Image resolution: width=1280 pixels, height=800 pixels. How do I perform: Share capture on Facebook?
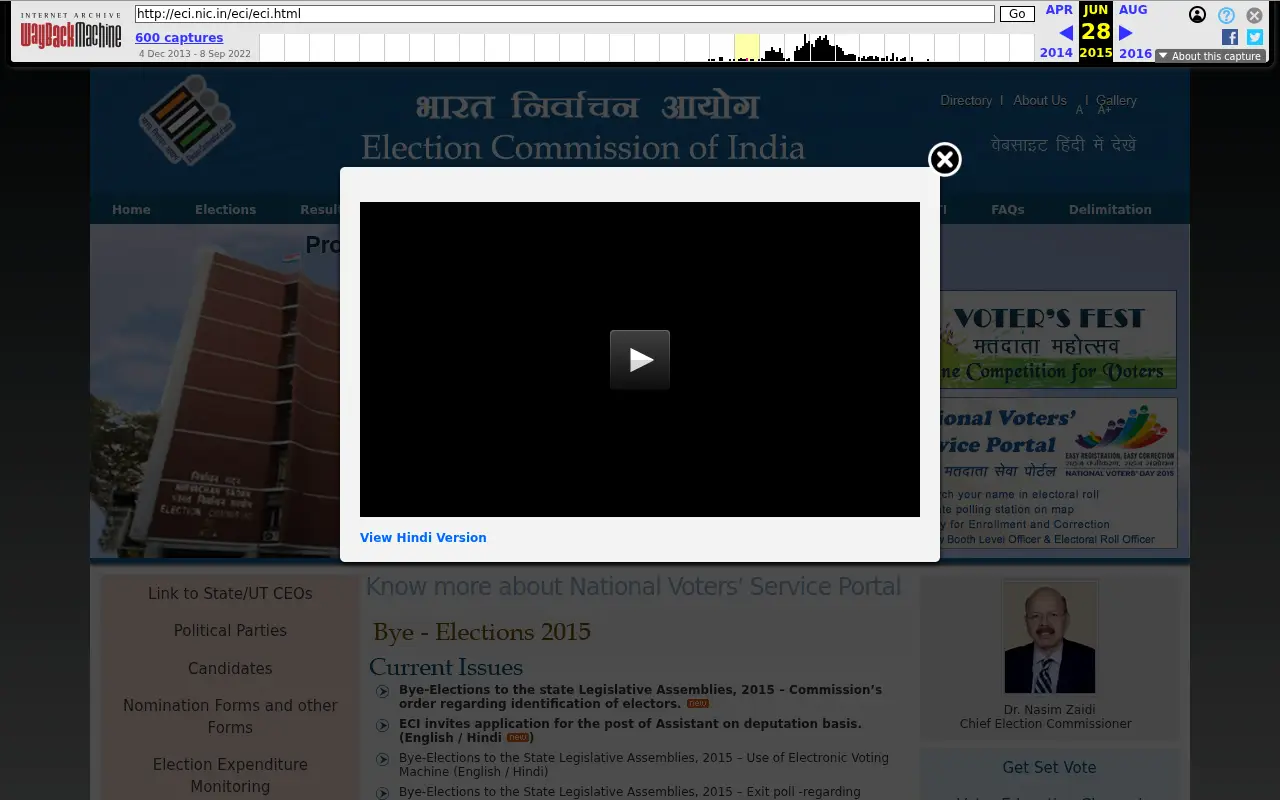click(1230, 37)
